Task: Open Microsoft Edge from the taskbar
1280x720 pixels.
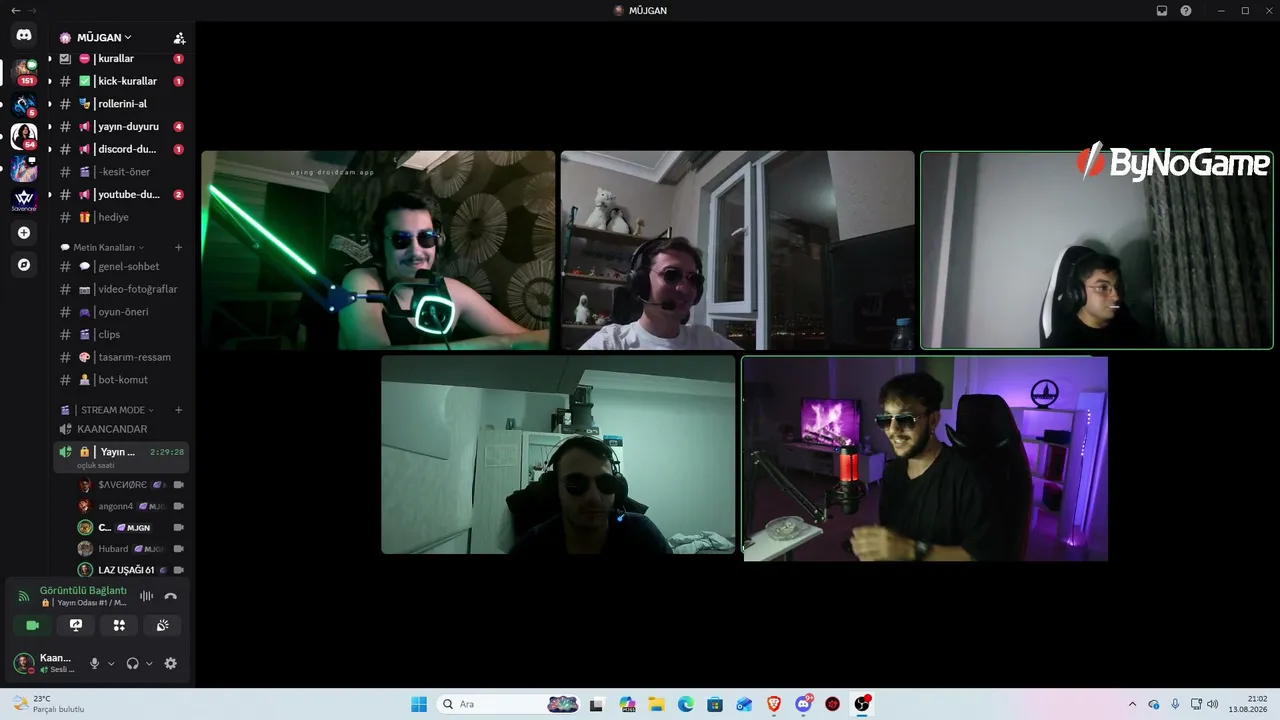Action: pyautogui.click(x=686, y=704)
